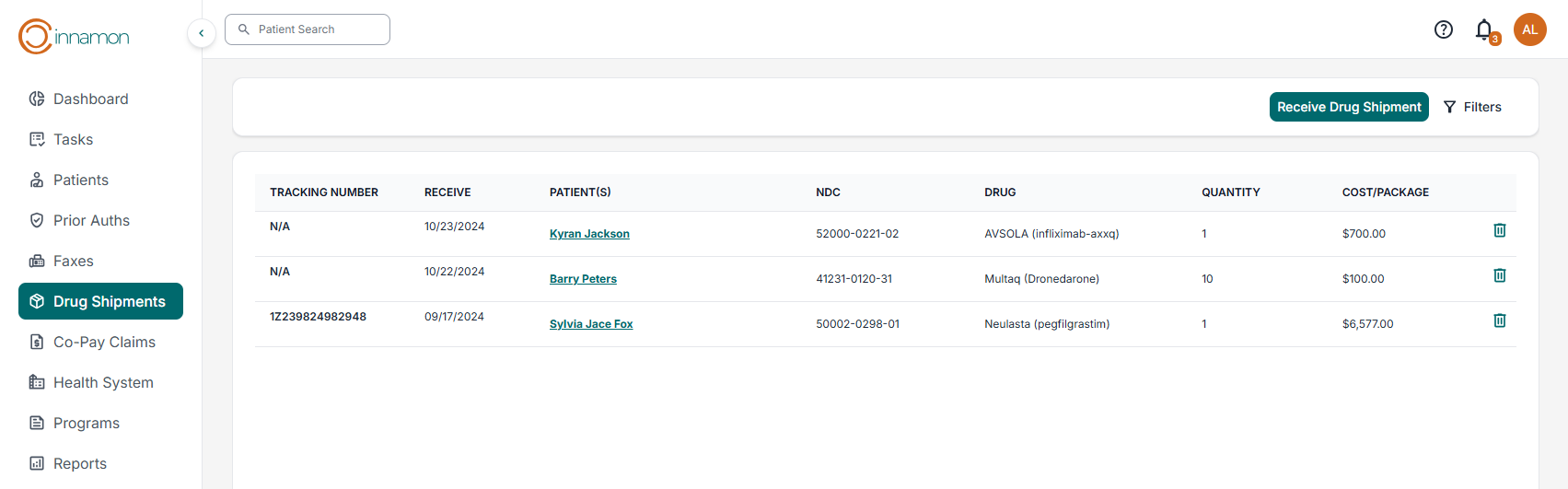View notifications bell icon
This screenshot has height=489, width=1568.
tap(1483, 29)
